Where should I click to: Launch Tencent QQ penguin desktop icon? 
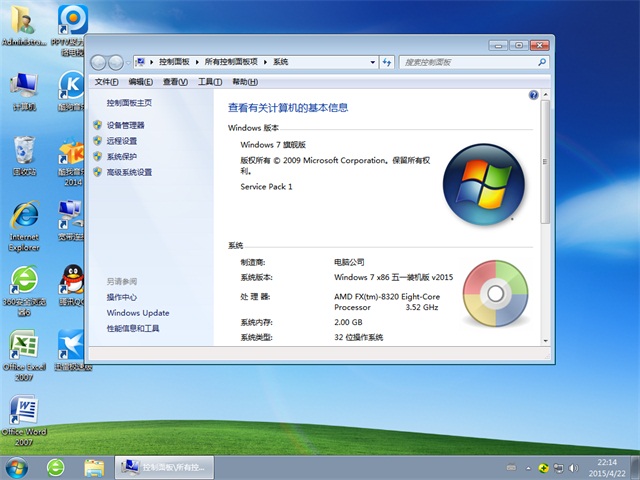(x=72, y=285)
